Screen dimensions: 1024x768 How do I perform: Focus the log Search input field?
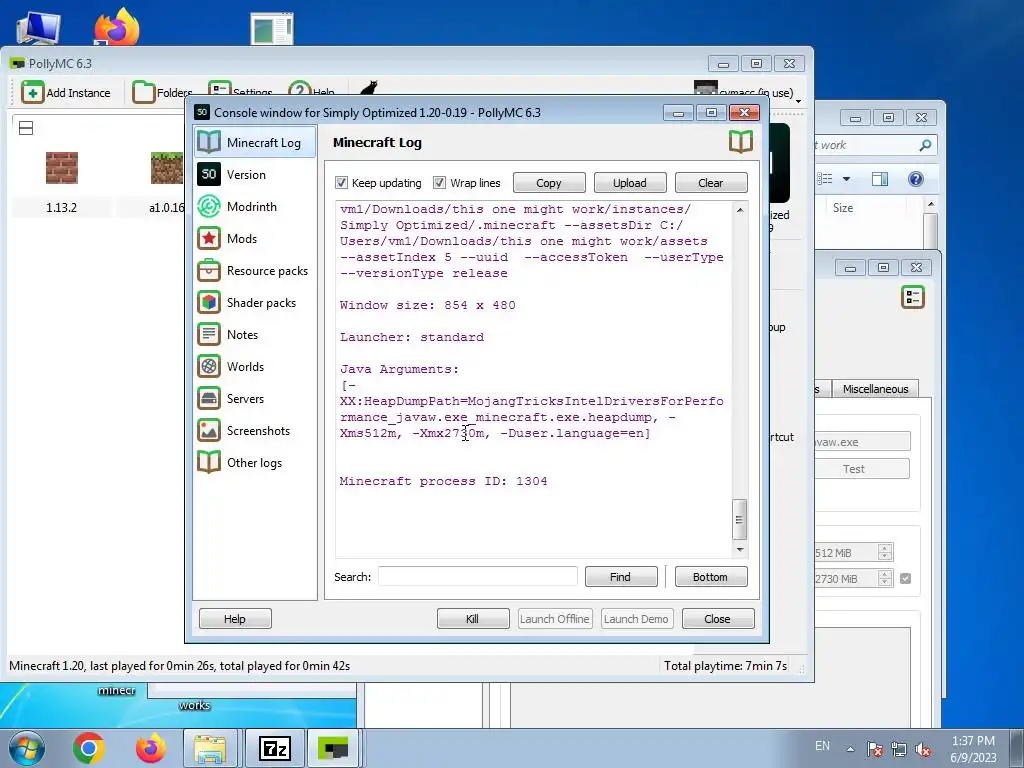pos(478,577)
